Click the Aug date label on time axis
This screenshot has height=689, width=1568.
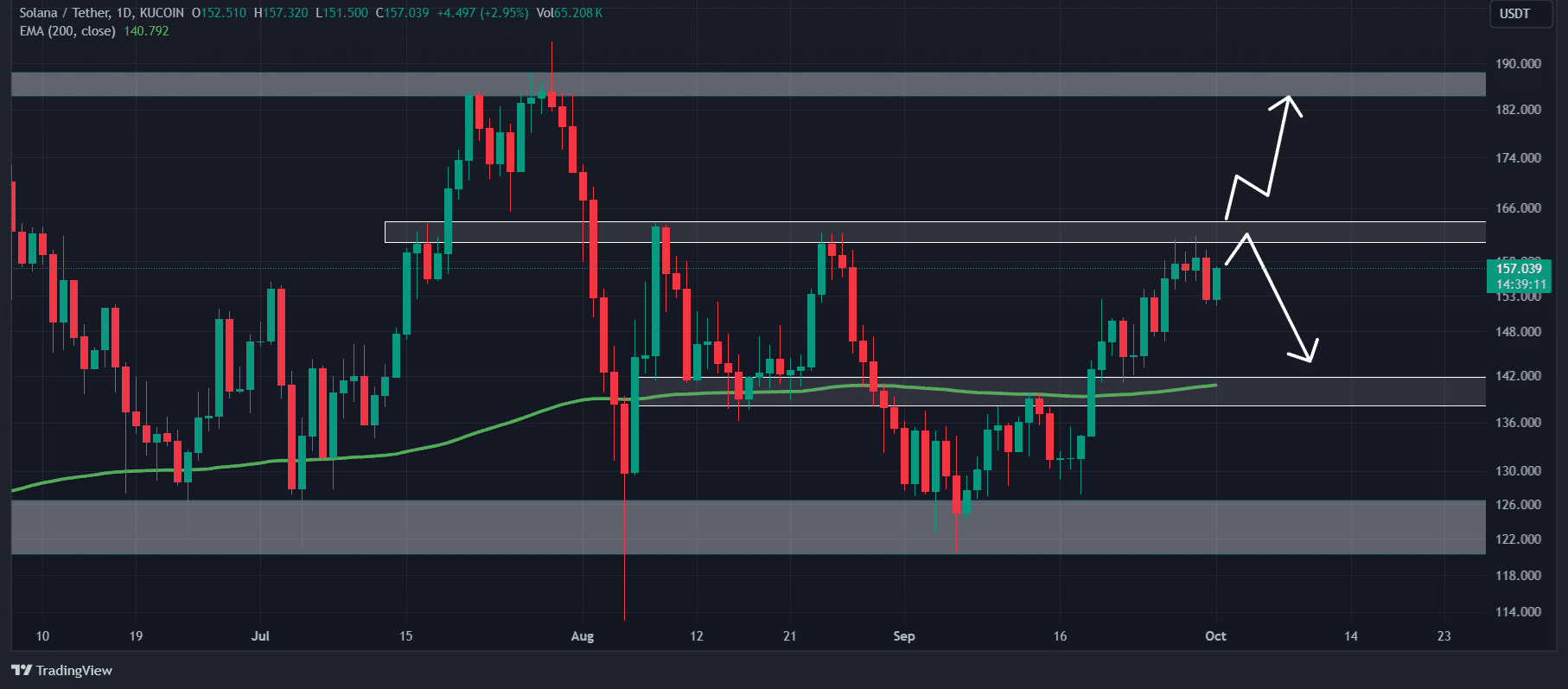pyautogui.click(x=583, y=636)
